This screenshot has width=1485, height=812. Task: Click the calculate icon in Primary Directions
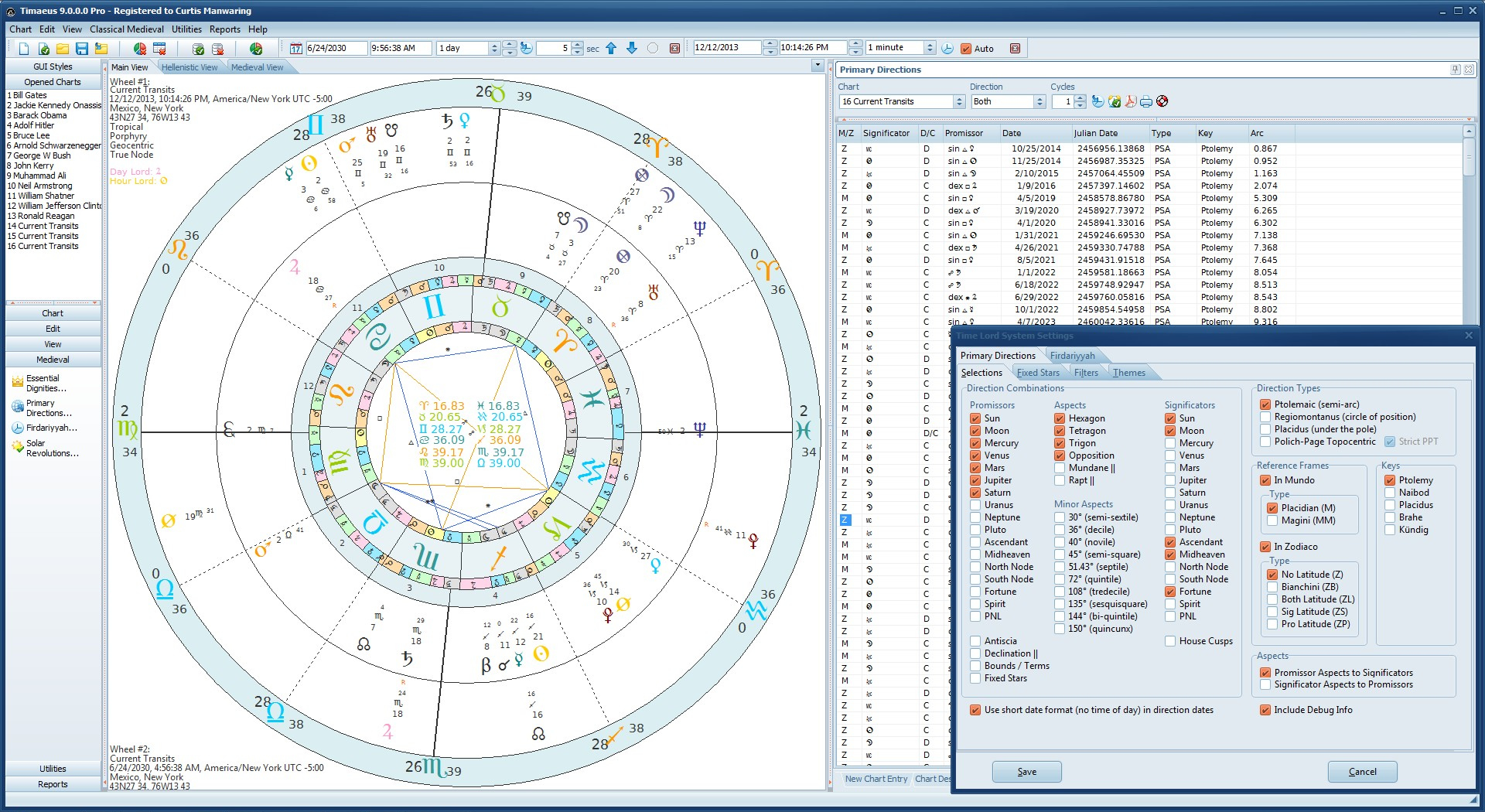[x=1098, y=101]
